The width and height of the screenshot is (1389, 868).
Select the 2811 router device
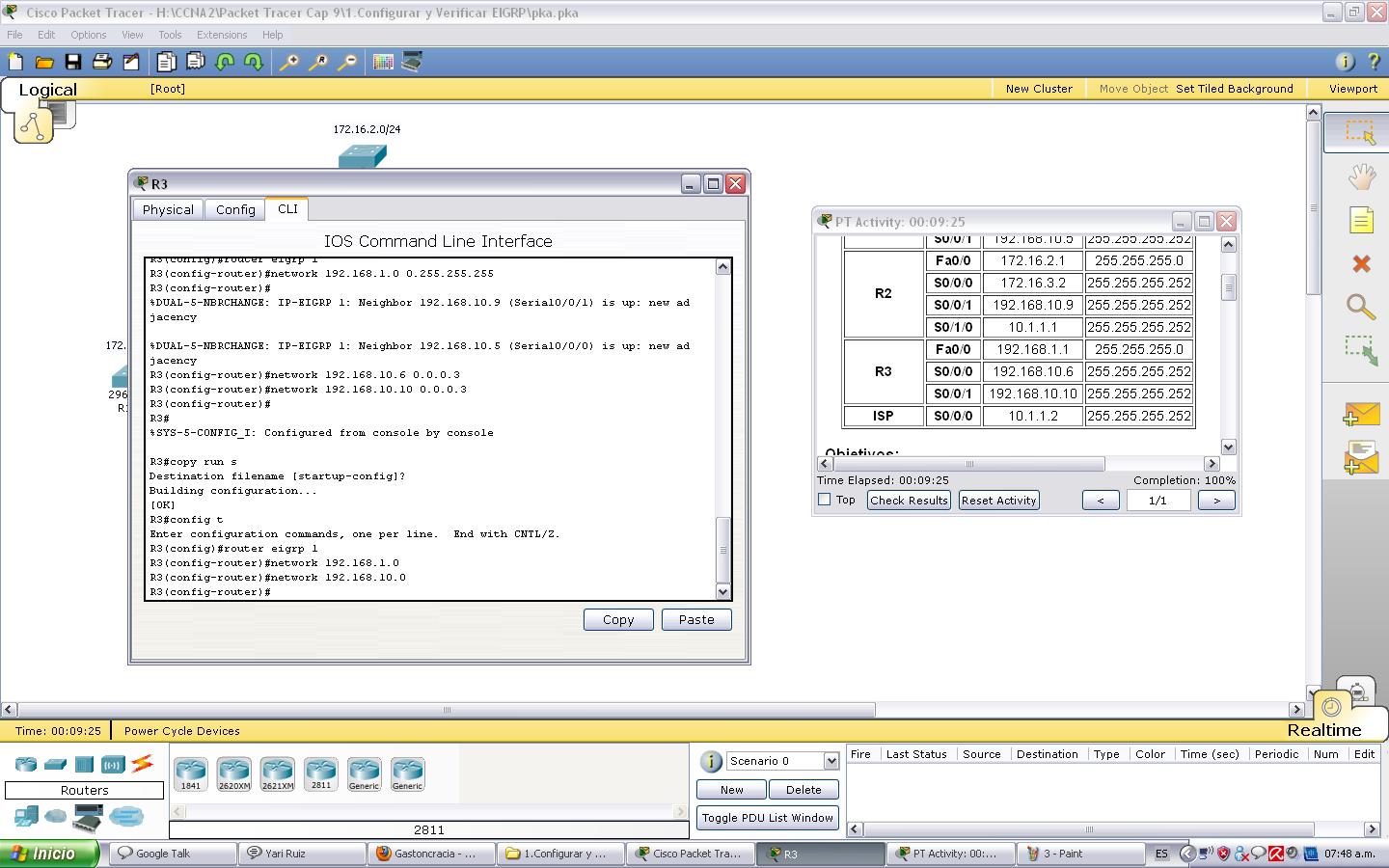pos(321,773)
